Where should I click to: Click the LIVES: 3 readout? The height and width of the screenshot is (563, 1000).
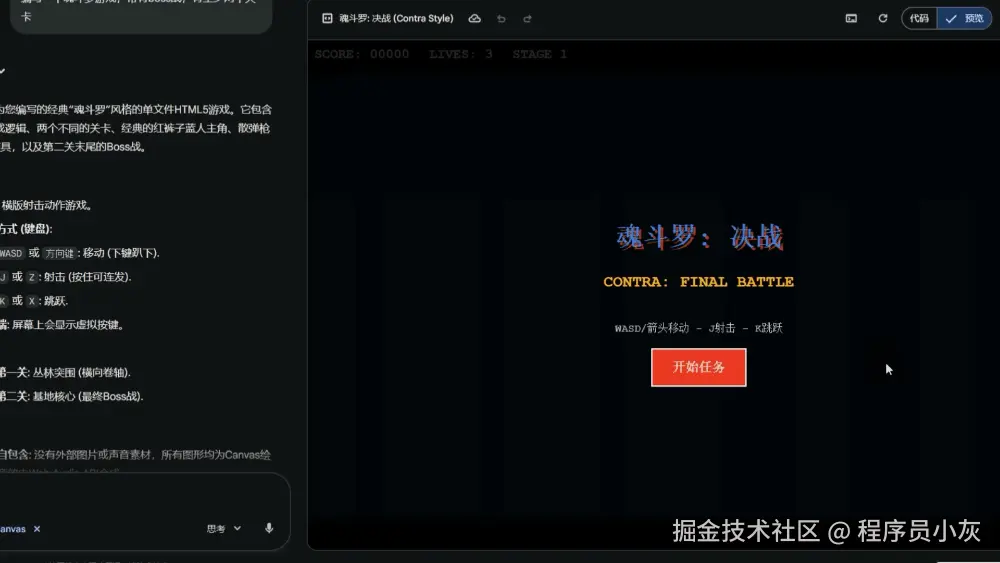[x=460, y=54]
